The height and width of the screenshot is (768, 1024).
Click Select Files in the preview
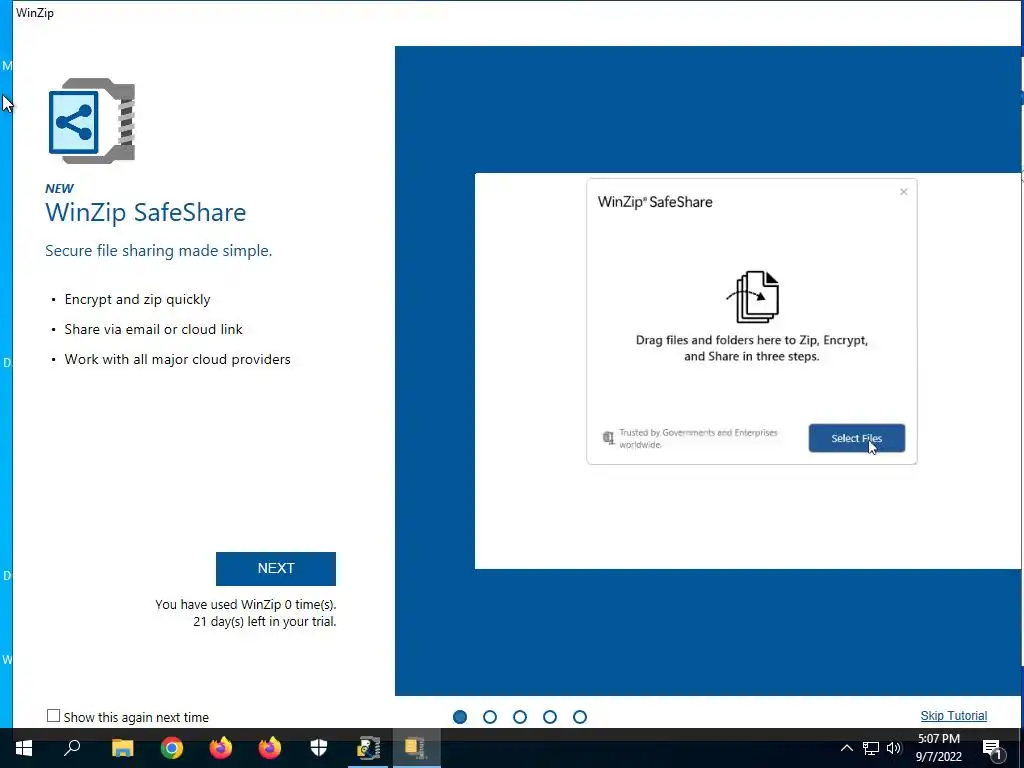pyautogui.click(x=857, y=438)
